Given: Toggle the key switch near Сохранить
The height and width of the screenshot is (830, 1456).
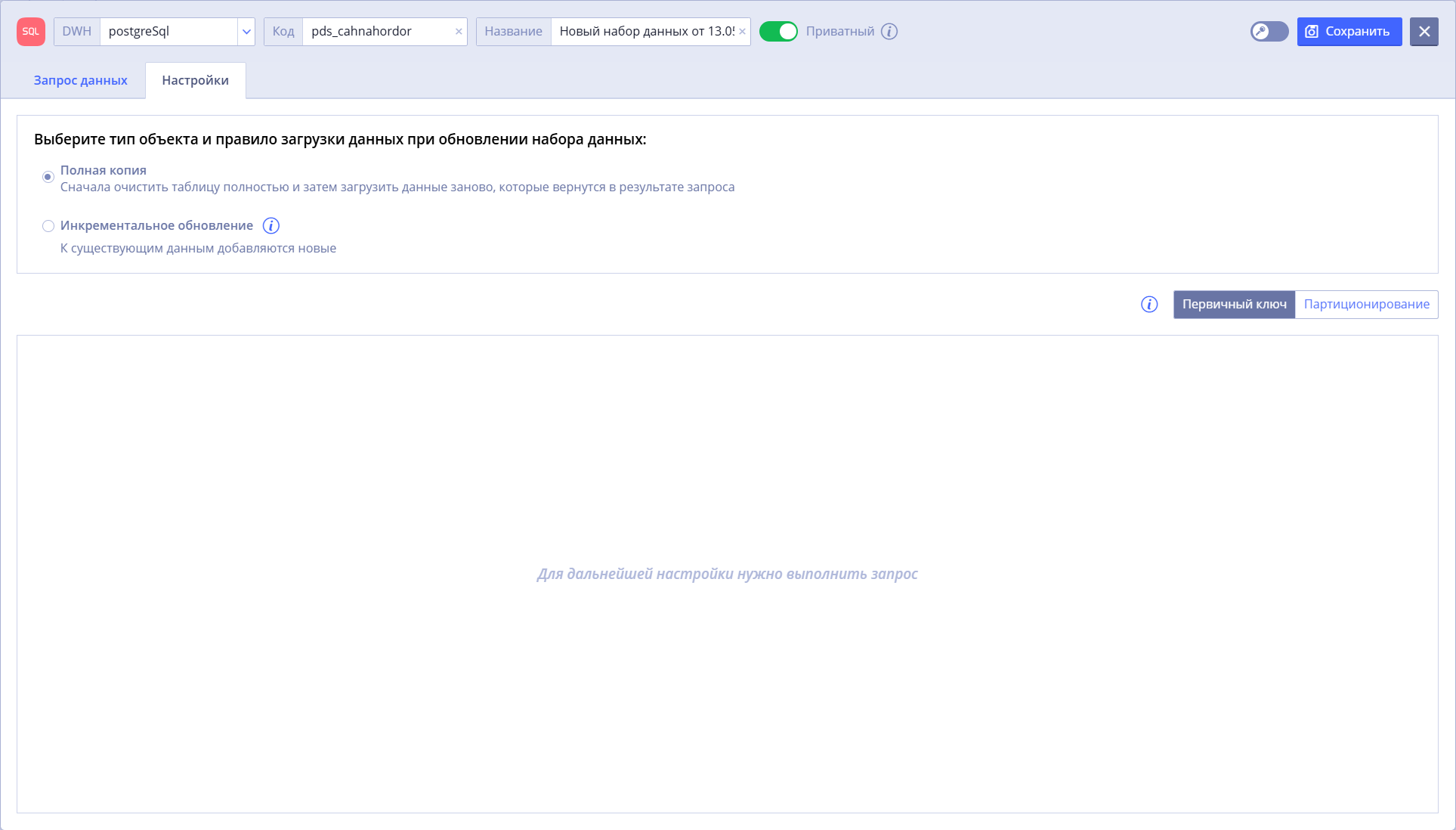Looking at the screenshot, I should point(1269,32).
